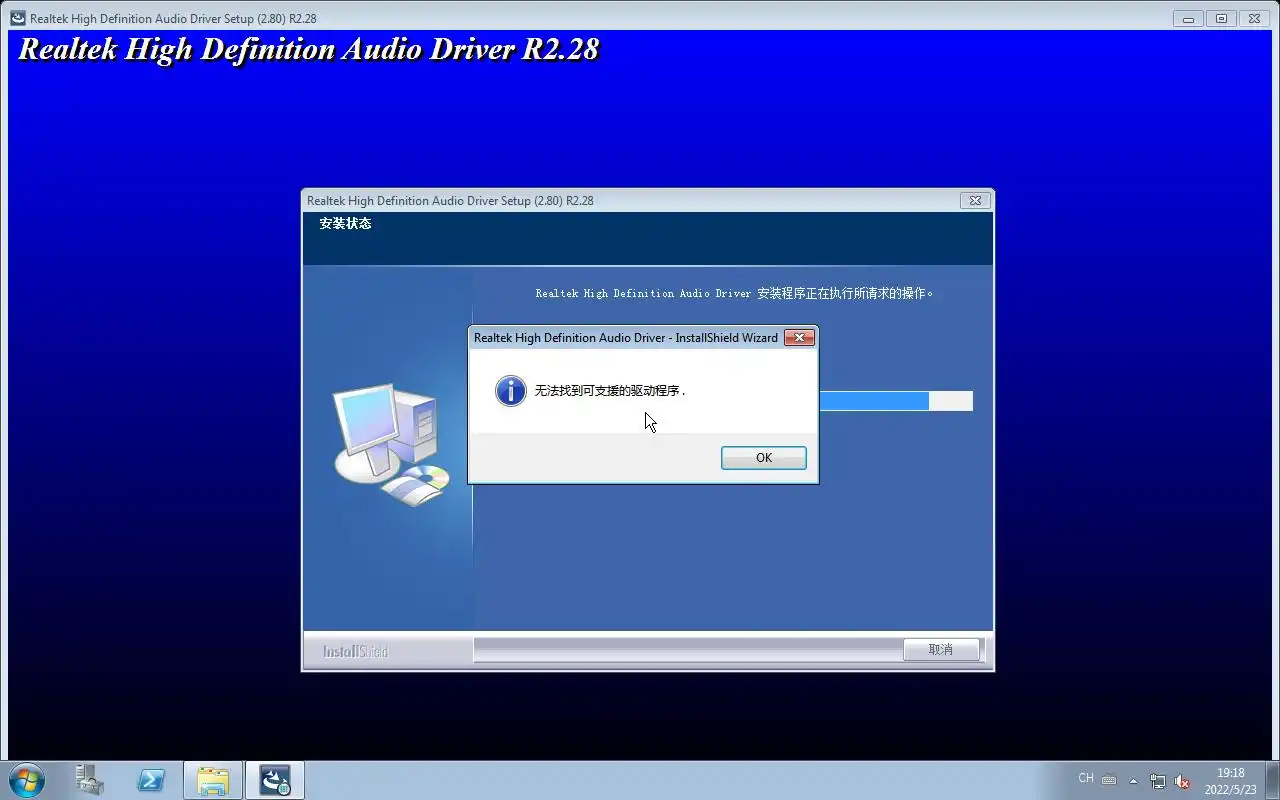Select the 无法找到可支援的驱动程序 message text
The width and height of the screenshot is (1280, 800).
pyautogui.click(x=610, y=391)
